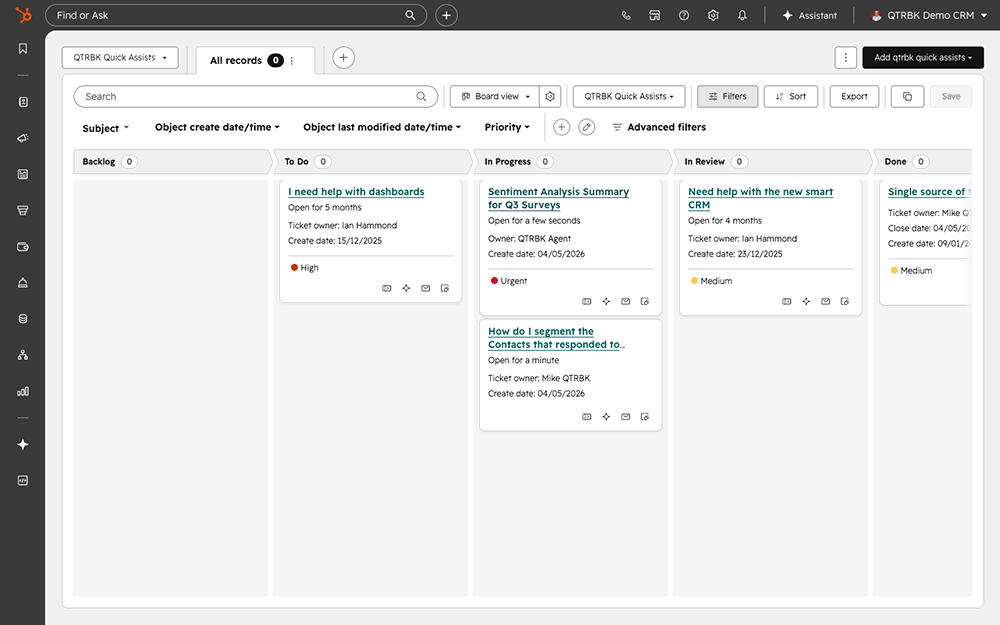This screenshot has height=625, width=1000.
Task: Click email icon on smart CRM card
Action: [825, 302]
